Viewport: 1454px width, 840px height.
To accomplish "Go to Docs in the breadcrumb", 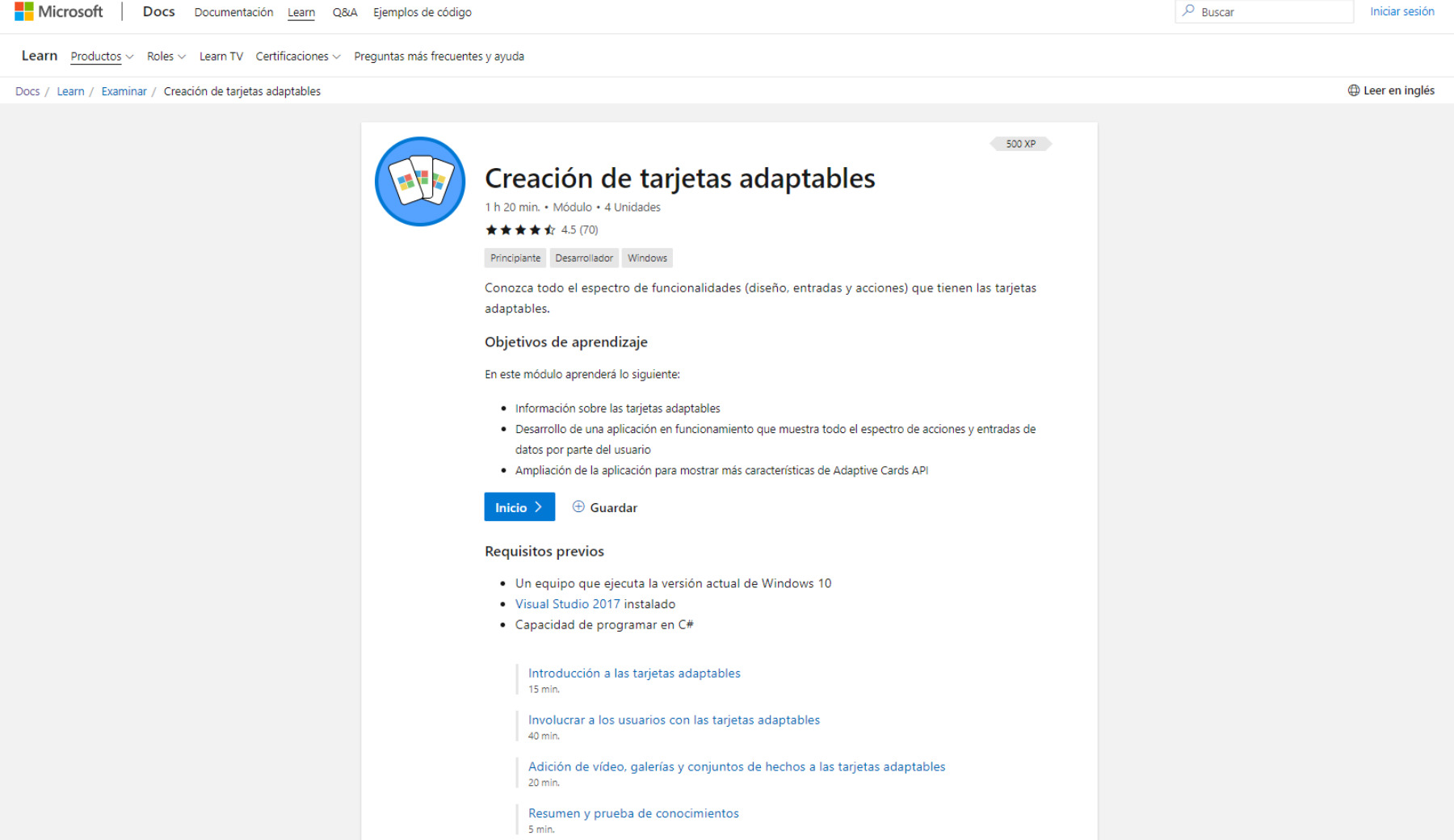I will tap(27, 91).
